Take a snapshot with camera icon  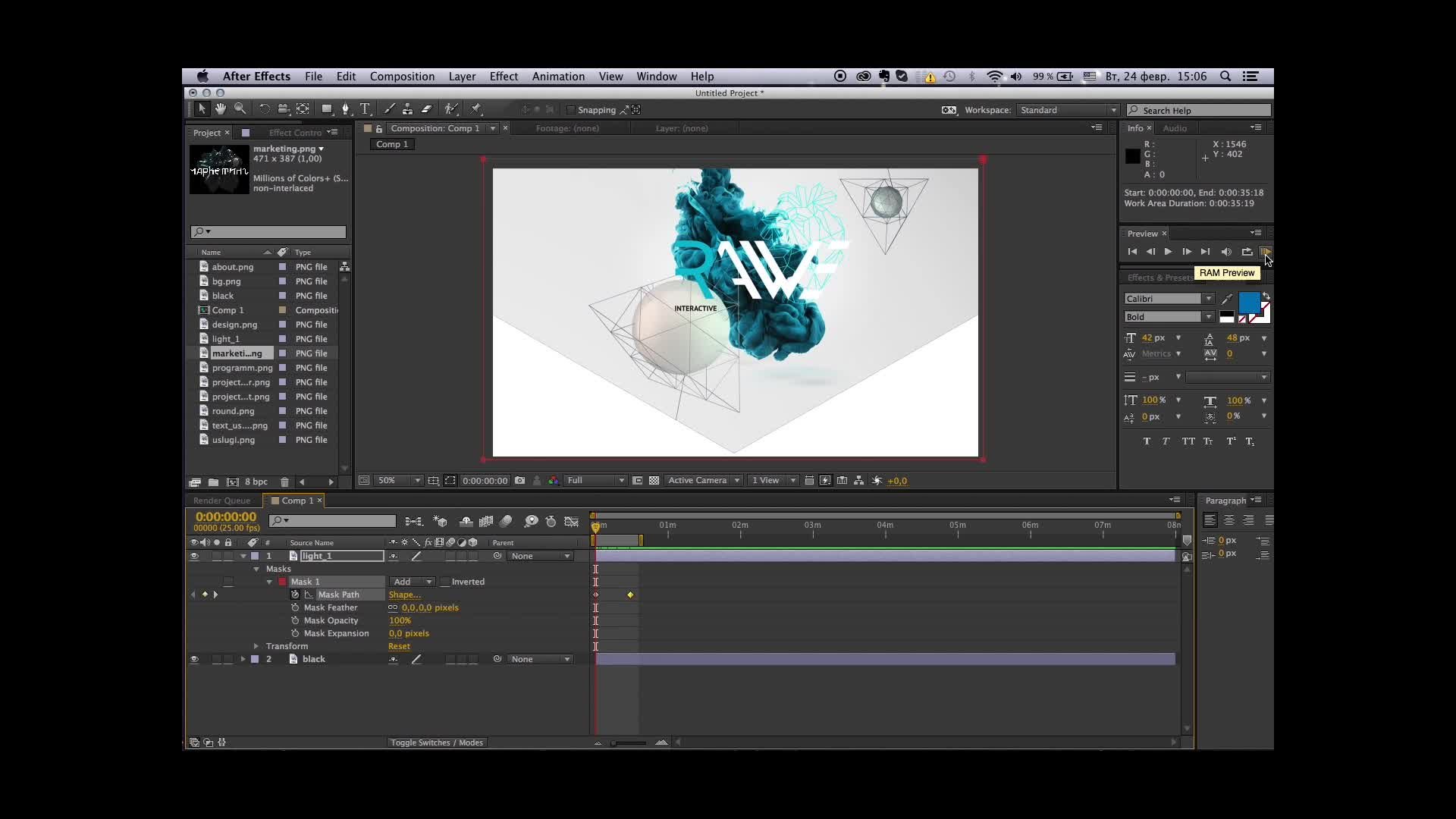tap(519, 481)
